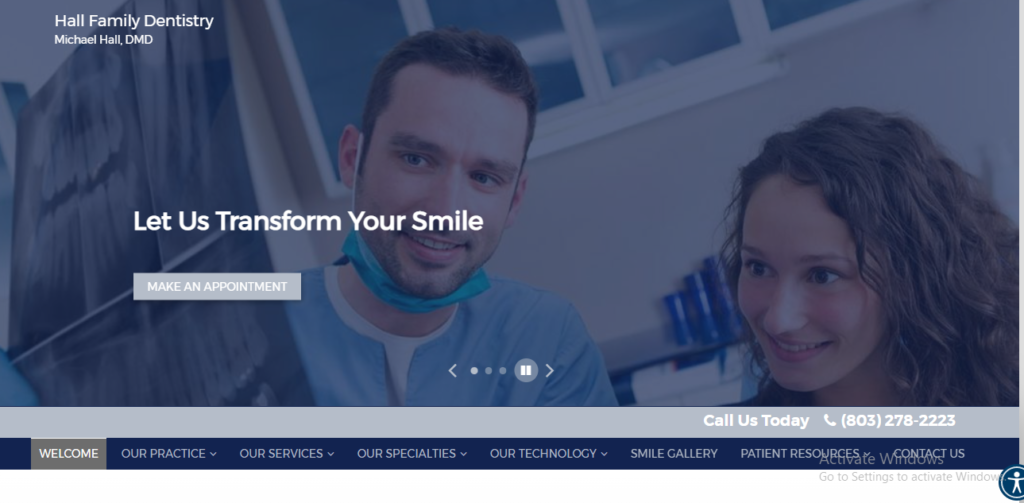This screenshot has height=503, width=1024.
Task: Call the (803) 278-2223 number link
Action: (898, 420)
